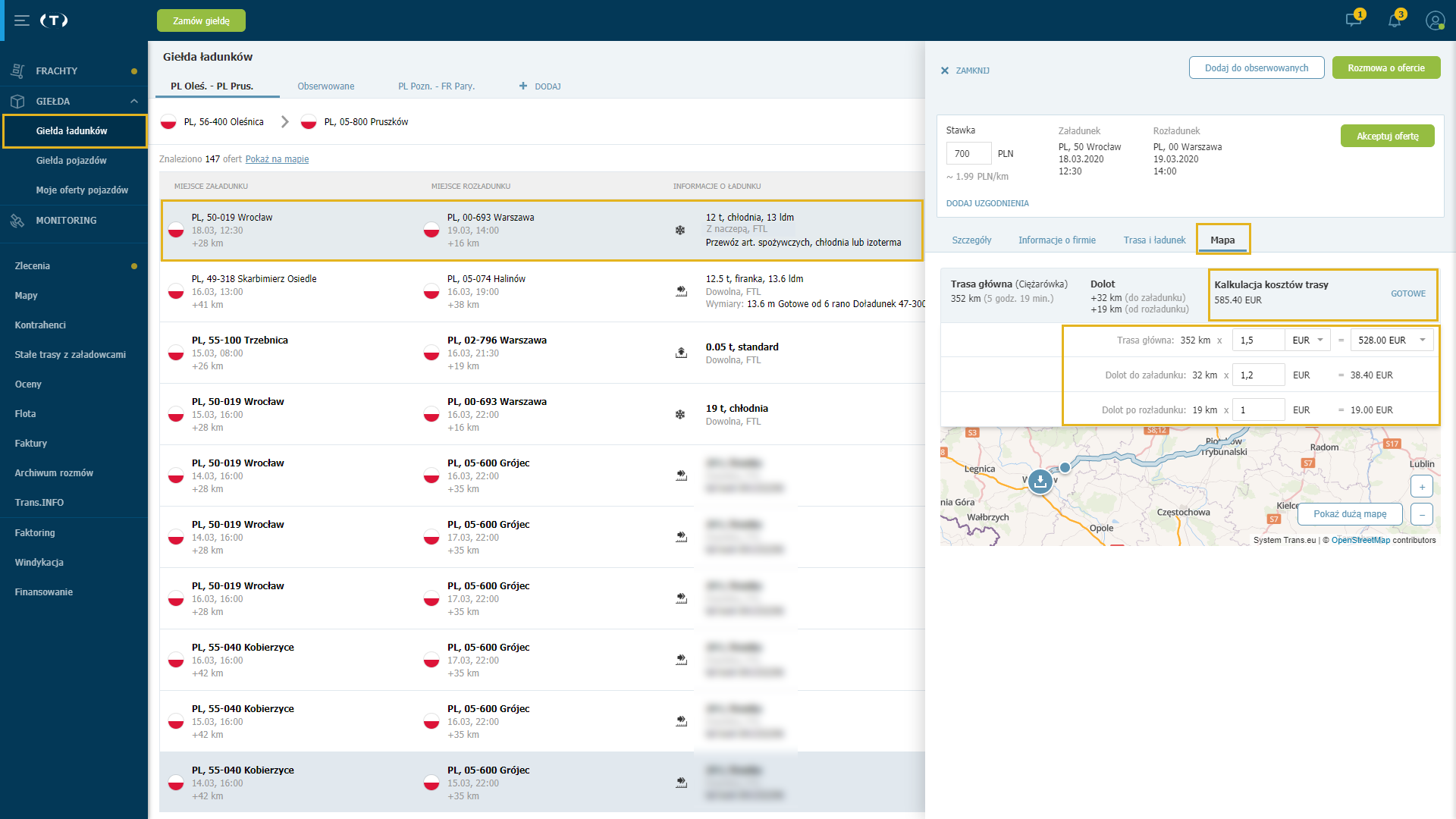Viewport: 1456px width, 819px height.
Task: Click the Giełda cube icon
Action: 17,101
